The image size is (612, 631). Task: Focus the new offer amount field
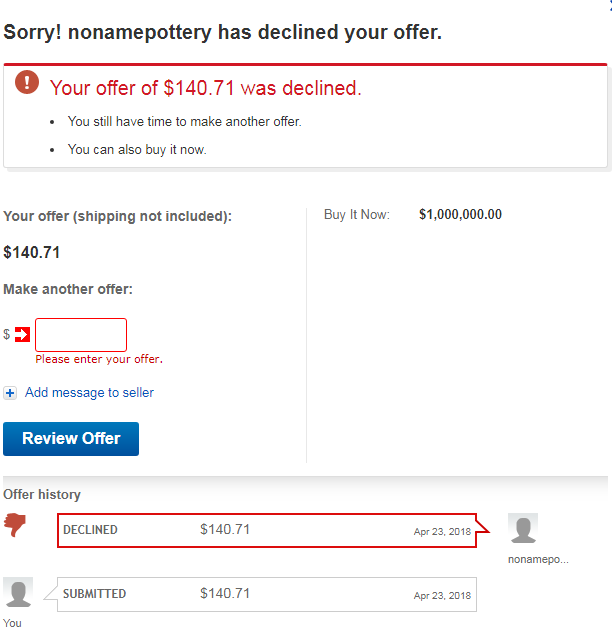[81, 335]
